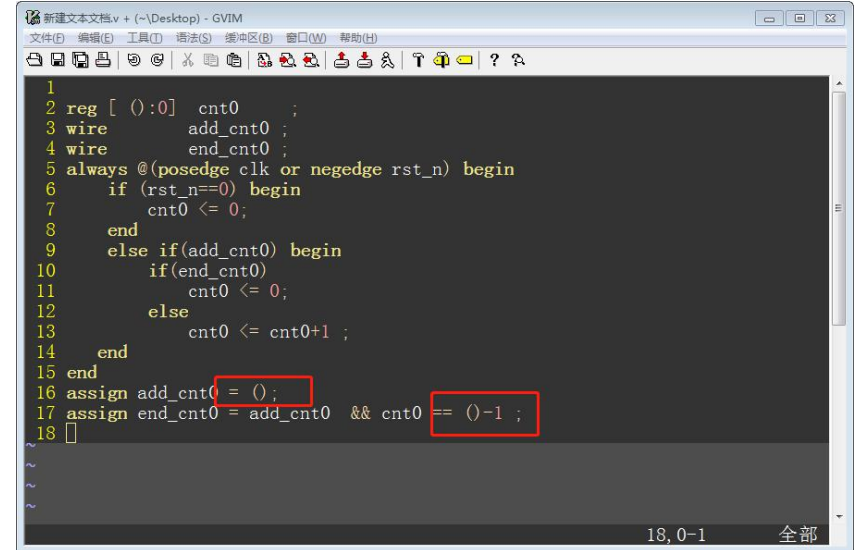858x550 pixels.
Task: Click the Paste clipboard icon
Action: (x=234, y=60)
